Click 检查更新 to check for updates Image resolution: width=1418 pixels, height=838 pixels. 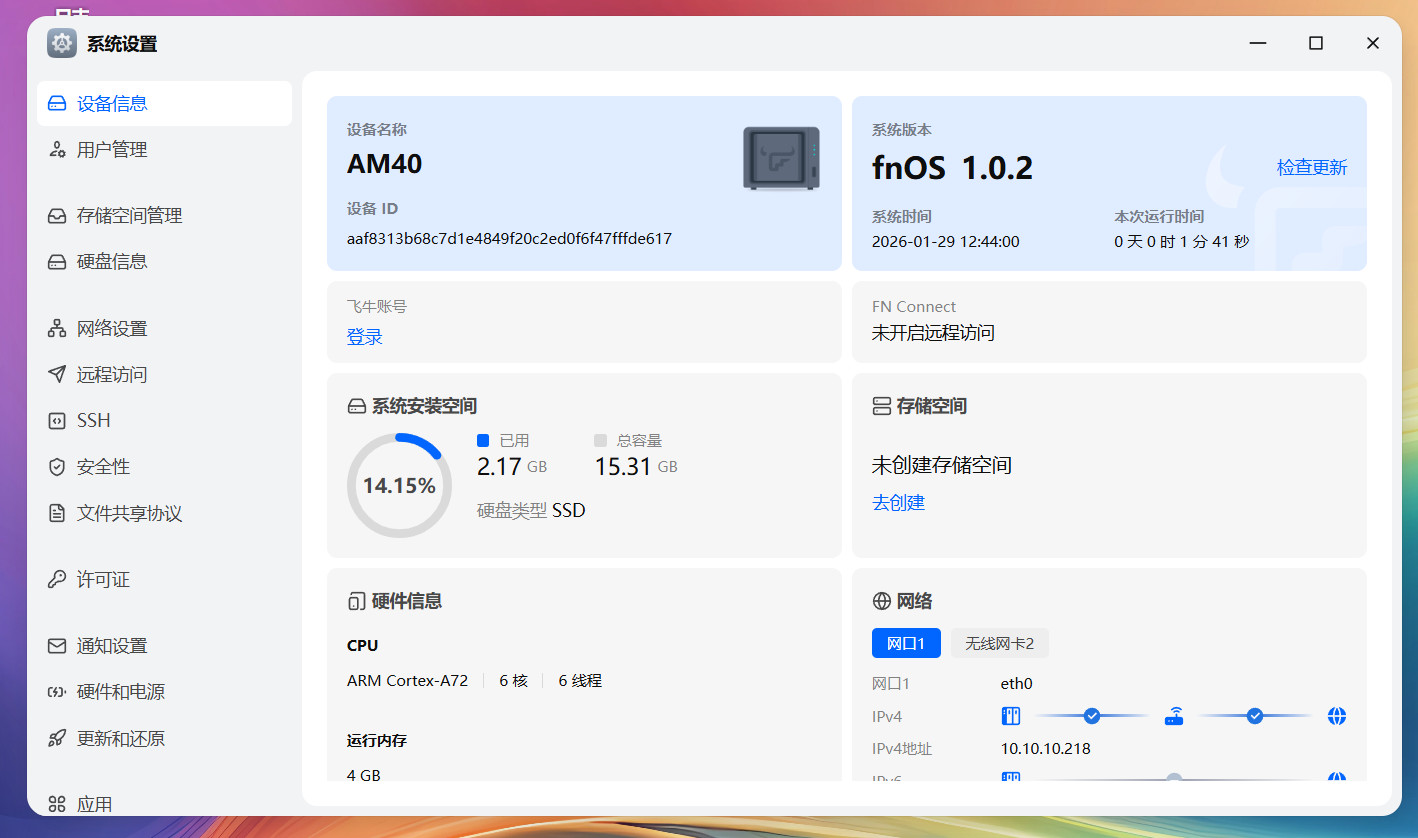[1311, 168]
